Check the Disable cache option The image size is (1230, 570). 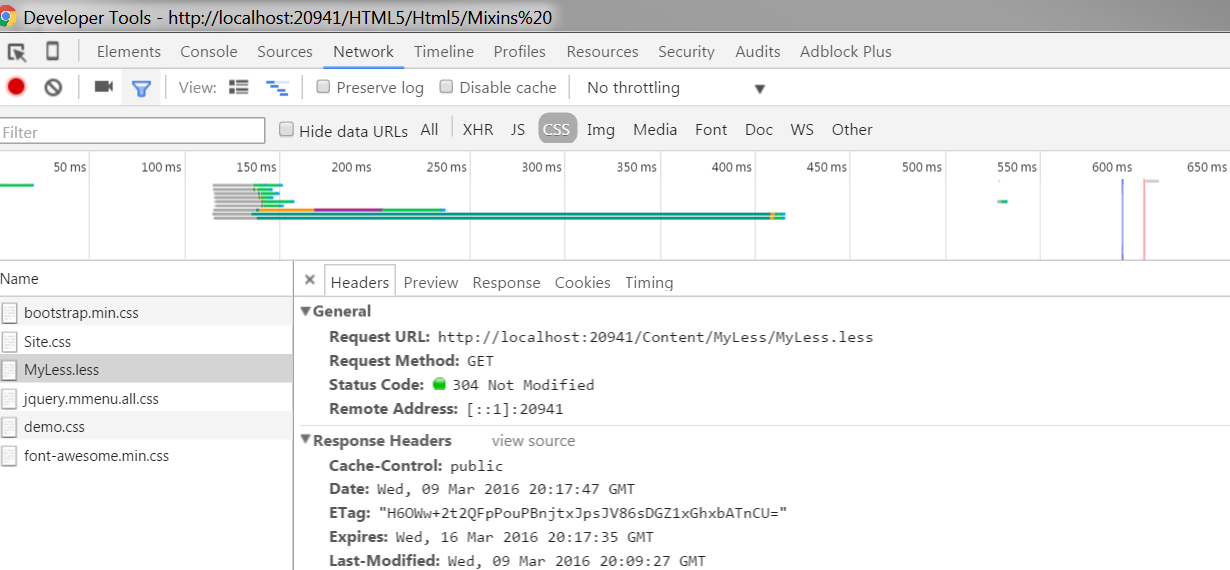click(x=446, y=87)
